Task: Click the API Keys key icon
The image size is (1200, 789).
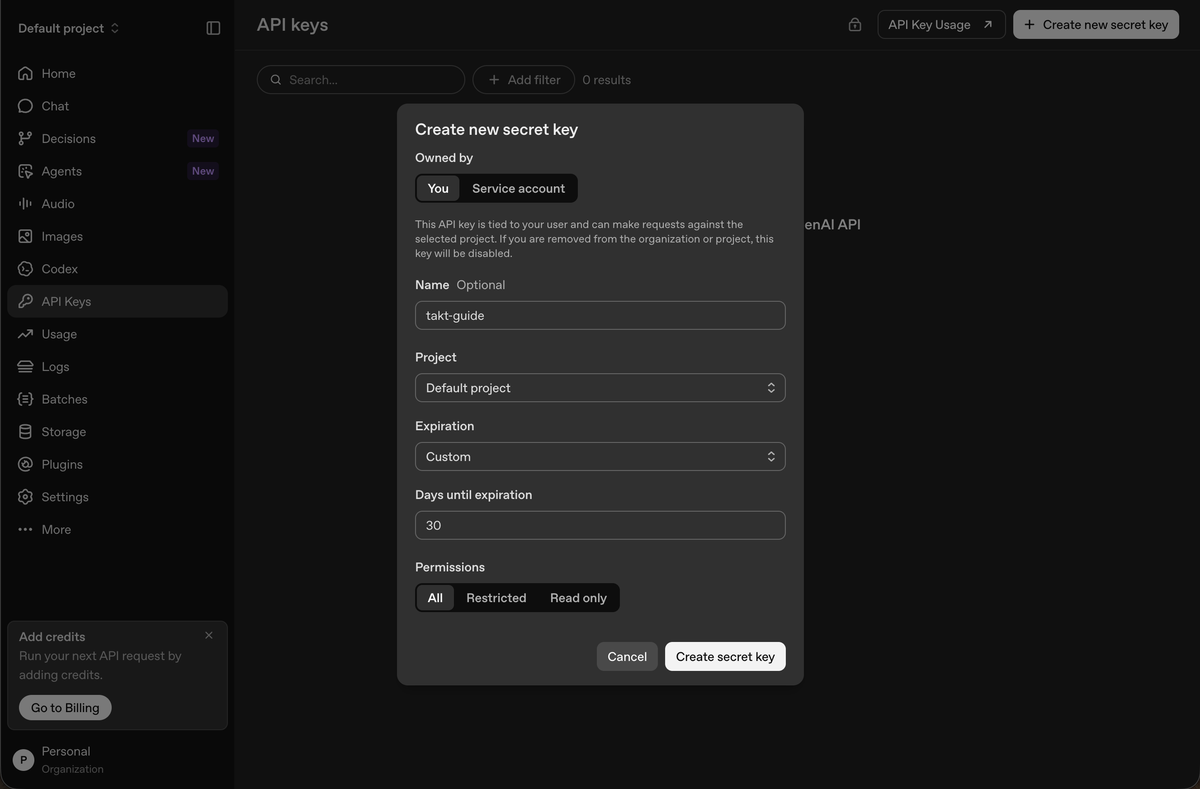Action: (x=25, y=301)
